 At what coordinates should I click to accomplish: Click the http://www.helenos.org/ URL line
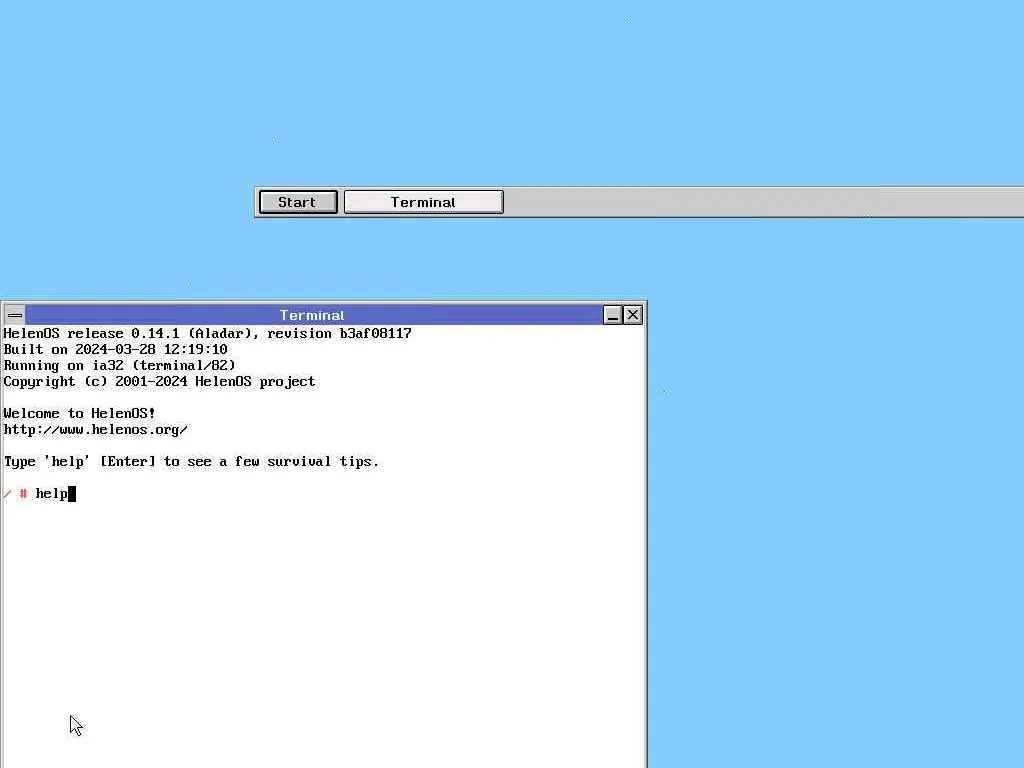(95, 430)
